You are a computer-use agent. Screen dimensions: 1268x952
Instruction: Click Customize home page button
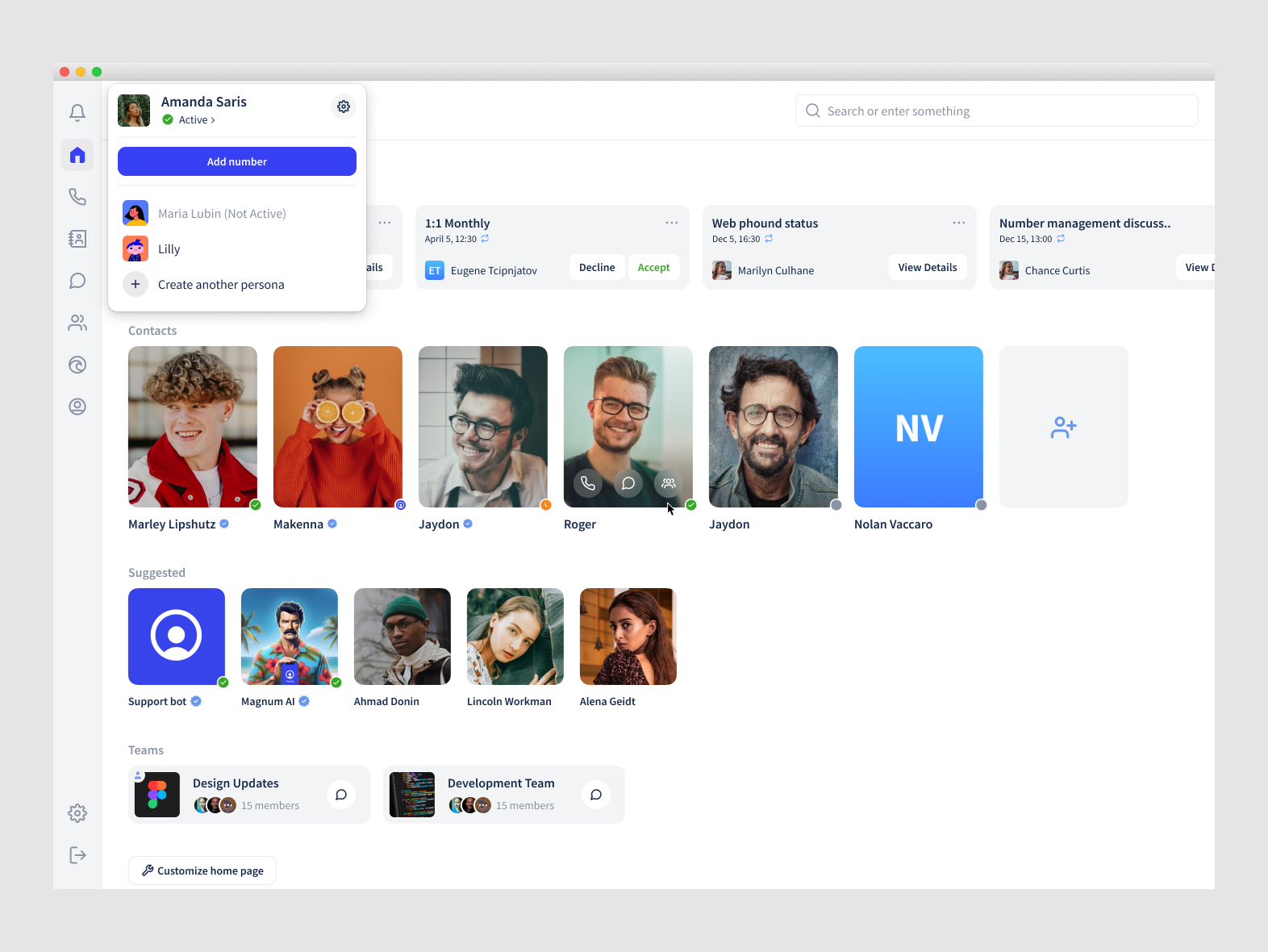(202, 871)
